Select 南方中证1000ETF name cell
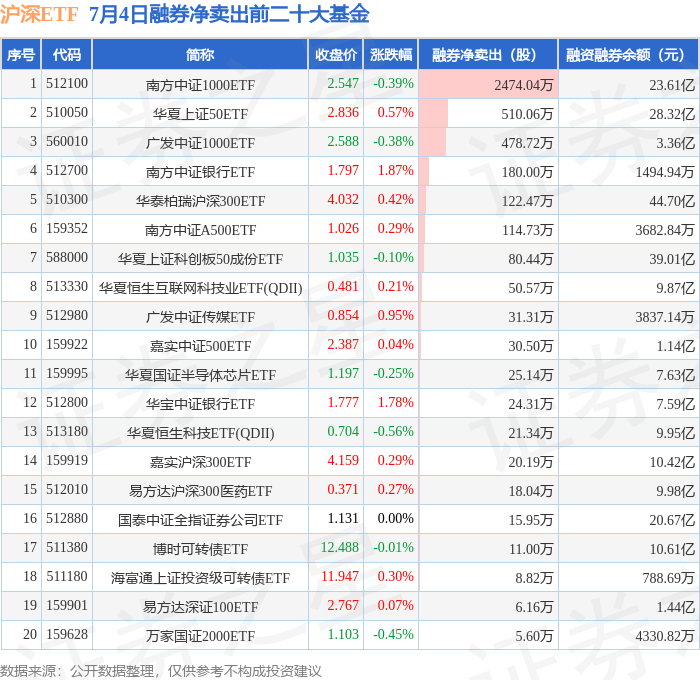700x680 pixels. 200,85
